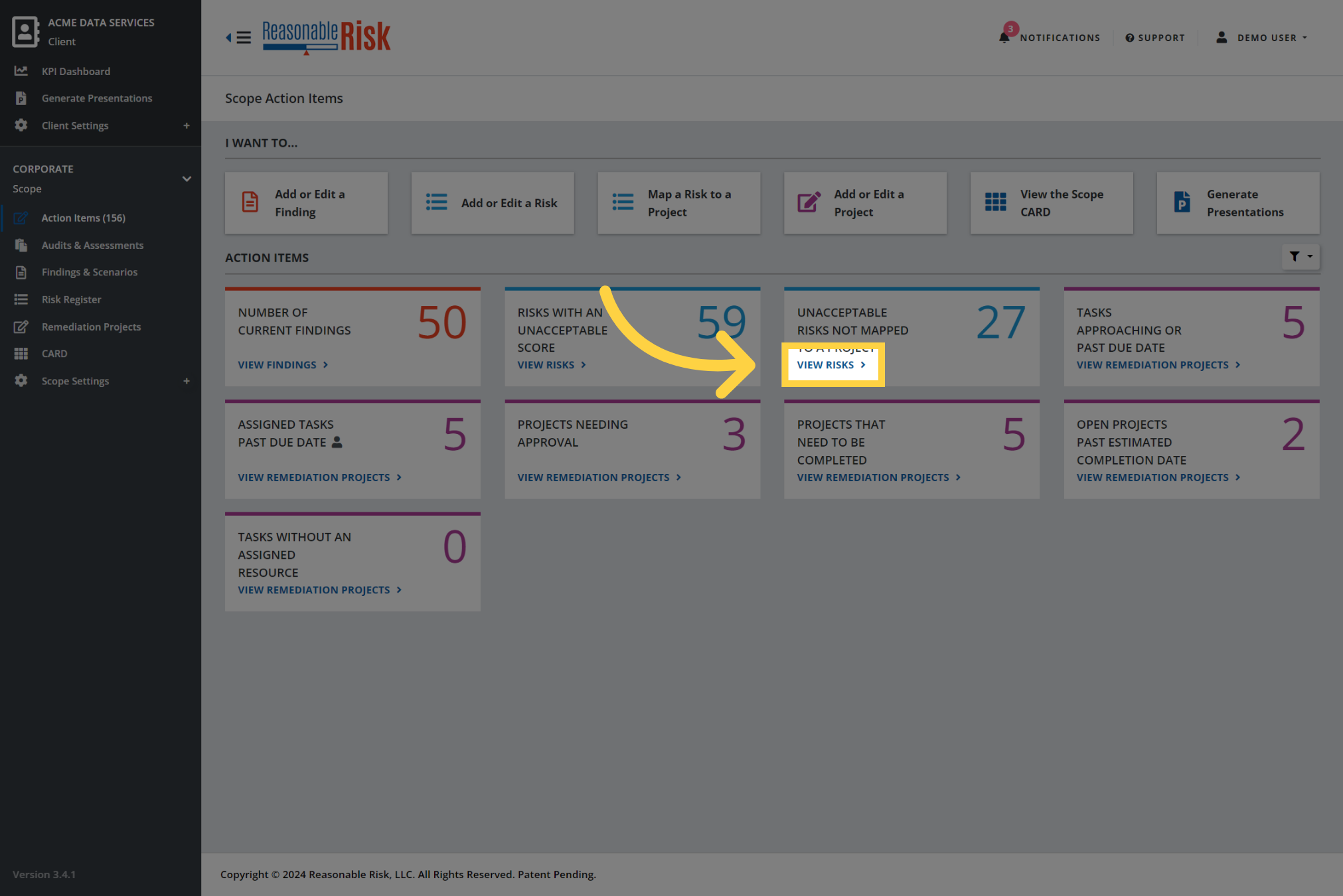Click the Remediation Projects sidebar icon
Image resolution: width=1343 pixels, height=896 pixels.
coord(21,327)
